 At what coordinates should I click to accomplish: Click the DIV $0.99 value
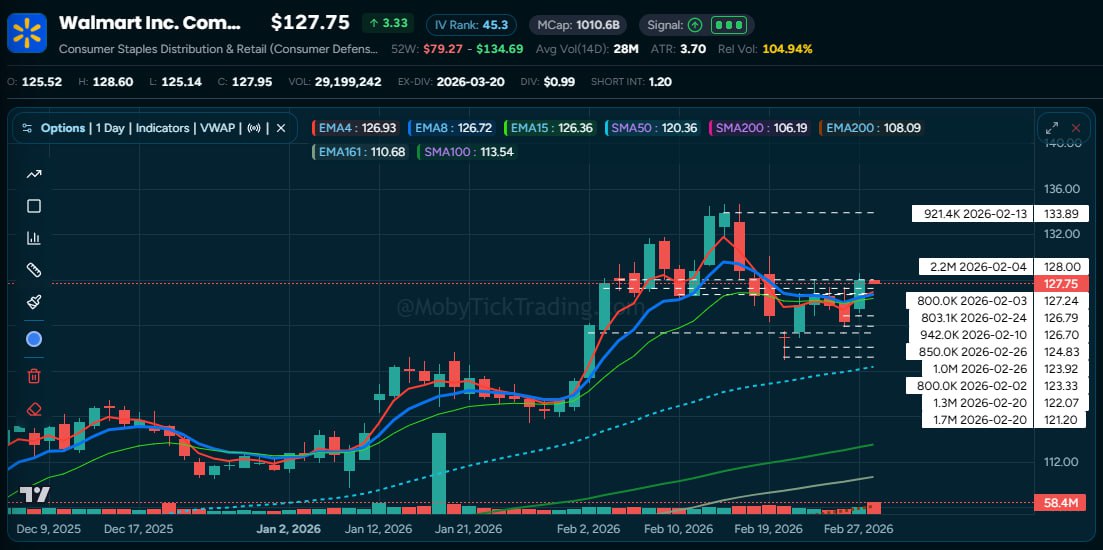tap(559, 82)
